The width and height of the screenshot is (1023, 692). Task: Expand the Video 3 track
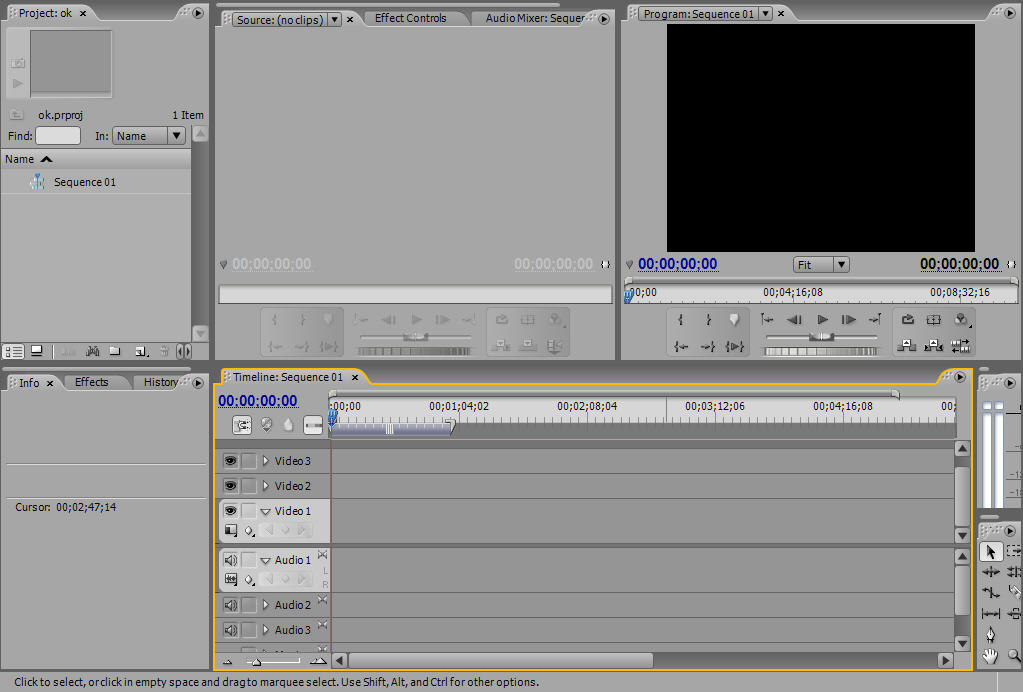266,461
